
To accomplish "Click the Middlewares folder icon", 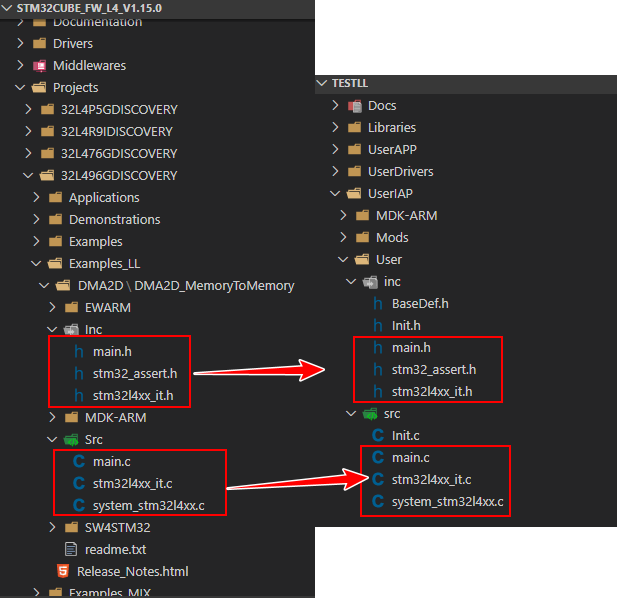I will 39,66.
